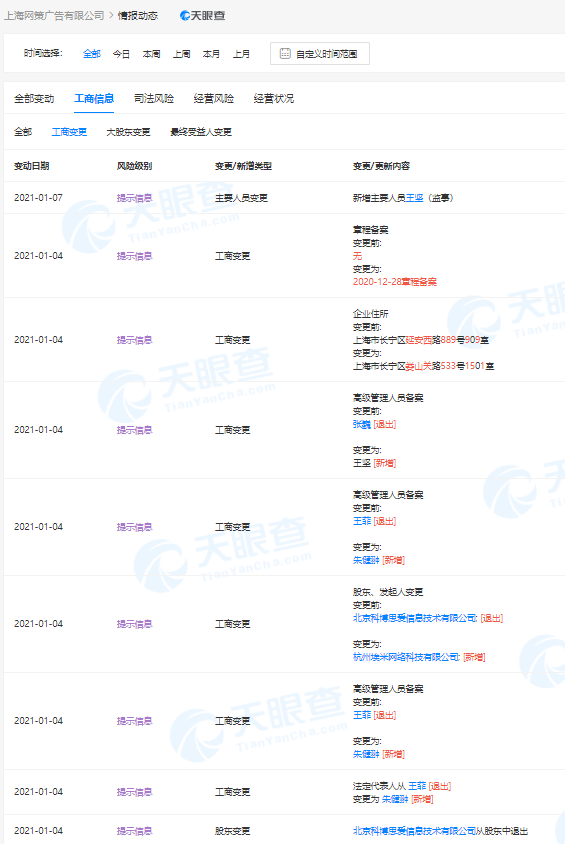Open the custom date range calendar picker
Image resolution: width=565 pixels, height=844 pixels.
click(320, 54)
